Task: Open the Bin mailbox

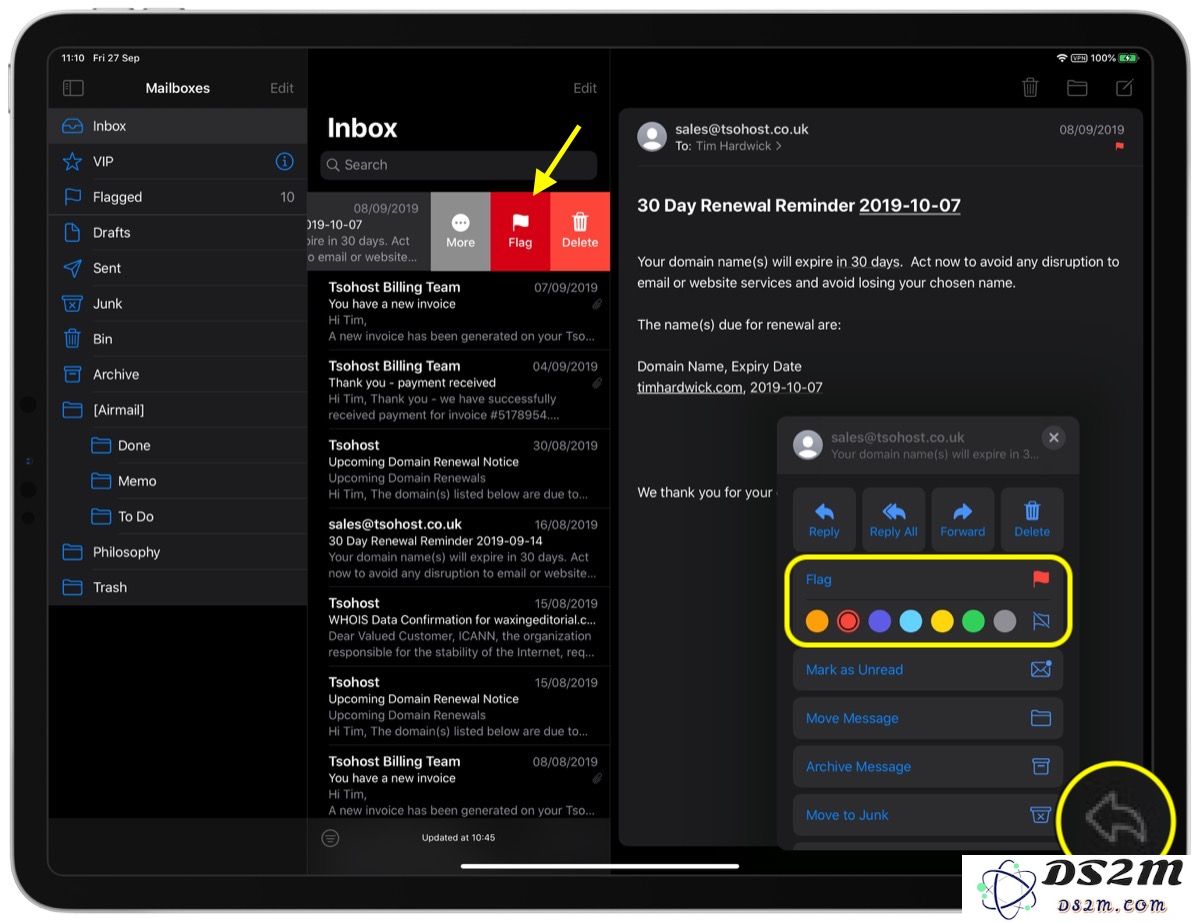Action: click(178, 339)
